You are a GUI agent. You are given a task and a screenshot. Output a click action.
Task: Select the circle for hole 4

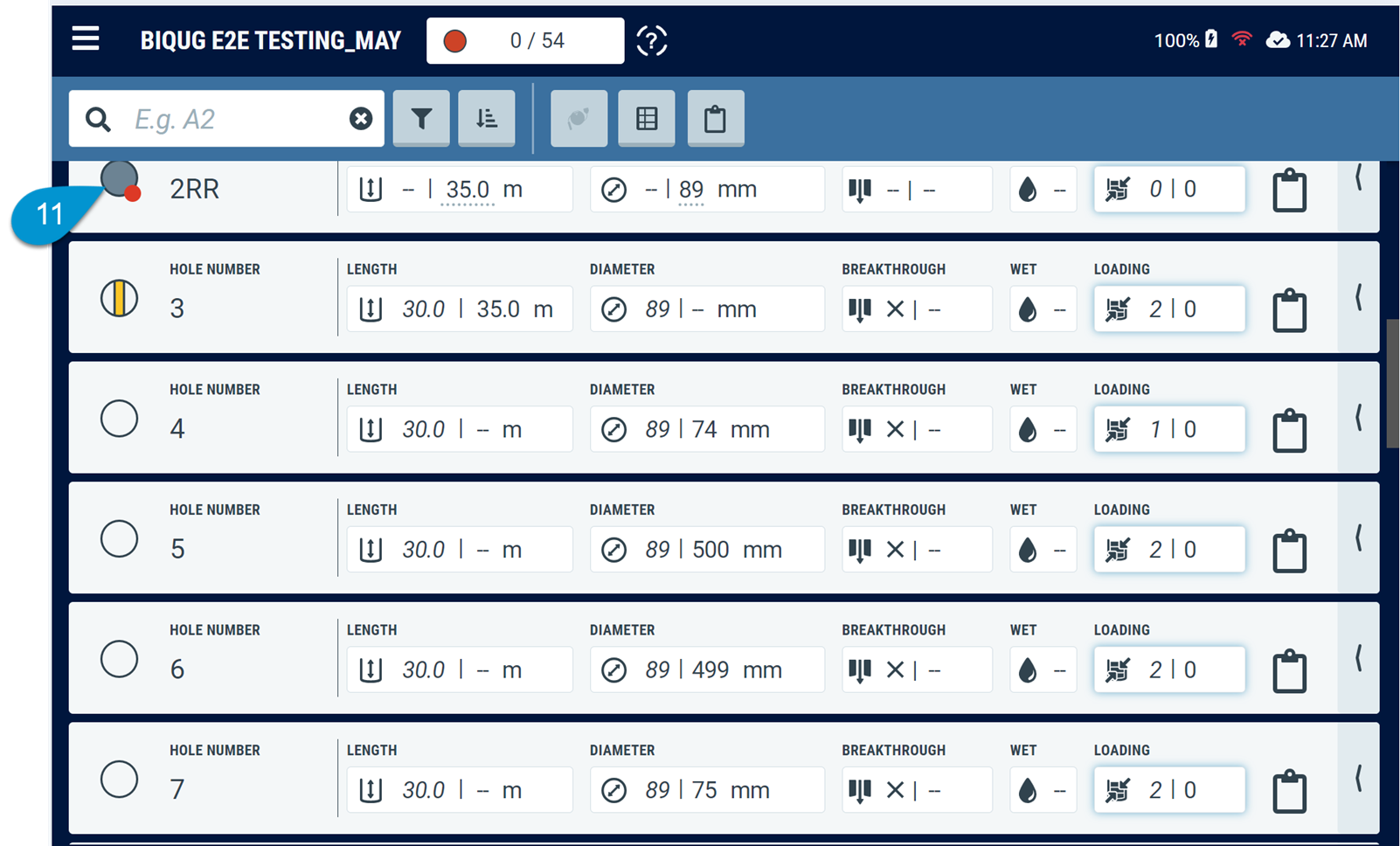(x=119, y=419)
